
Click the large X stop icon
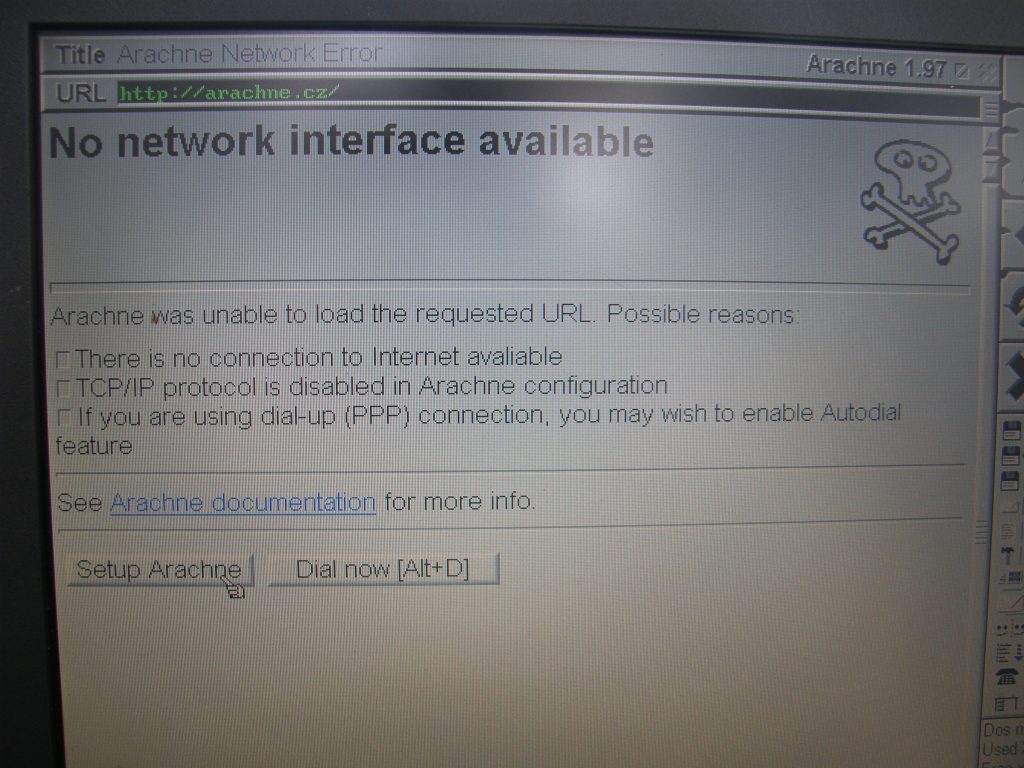1014,374
